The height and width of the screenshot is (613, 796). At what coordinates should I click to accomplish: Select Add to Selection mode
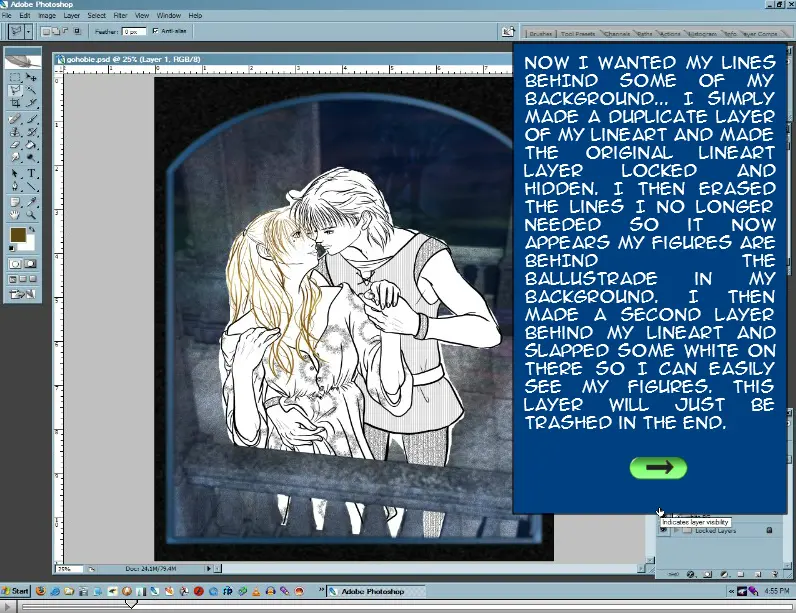55,31
